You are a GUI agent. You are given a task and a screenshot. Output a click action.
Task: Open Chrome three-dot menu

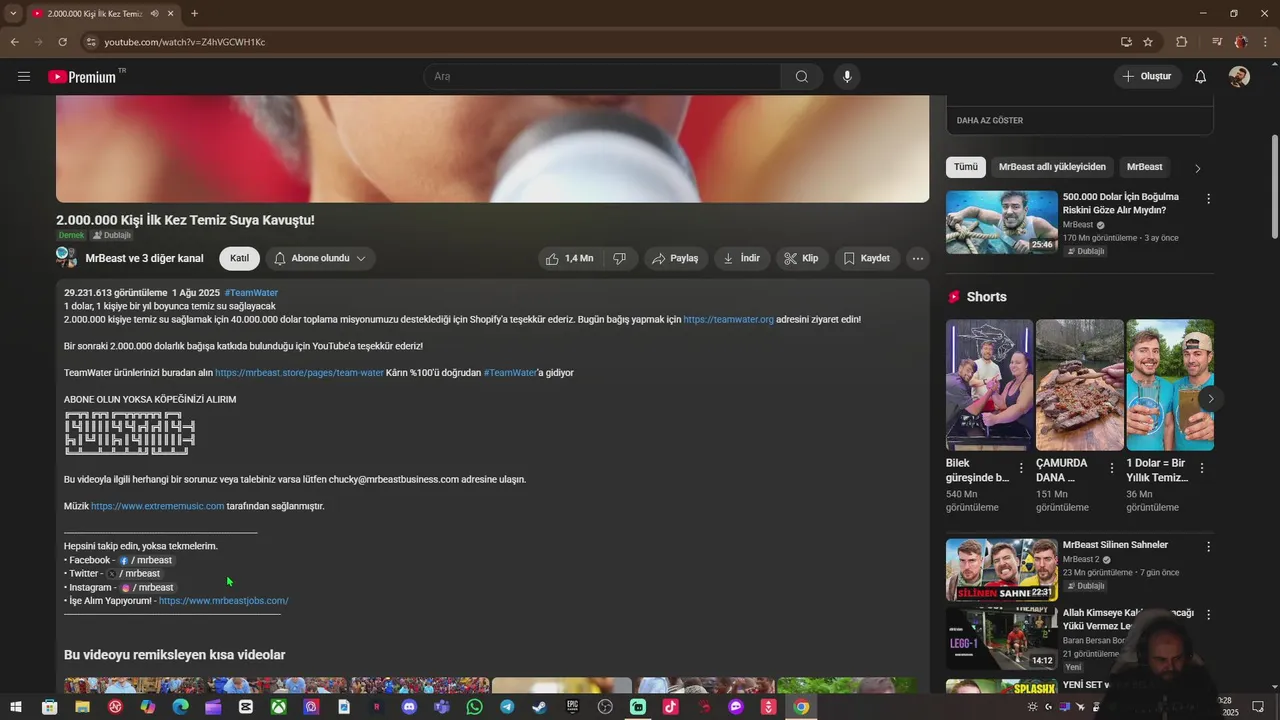1266,42
